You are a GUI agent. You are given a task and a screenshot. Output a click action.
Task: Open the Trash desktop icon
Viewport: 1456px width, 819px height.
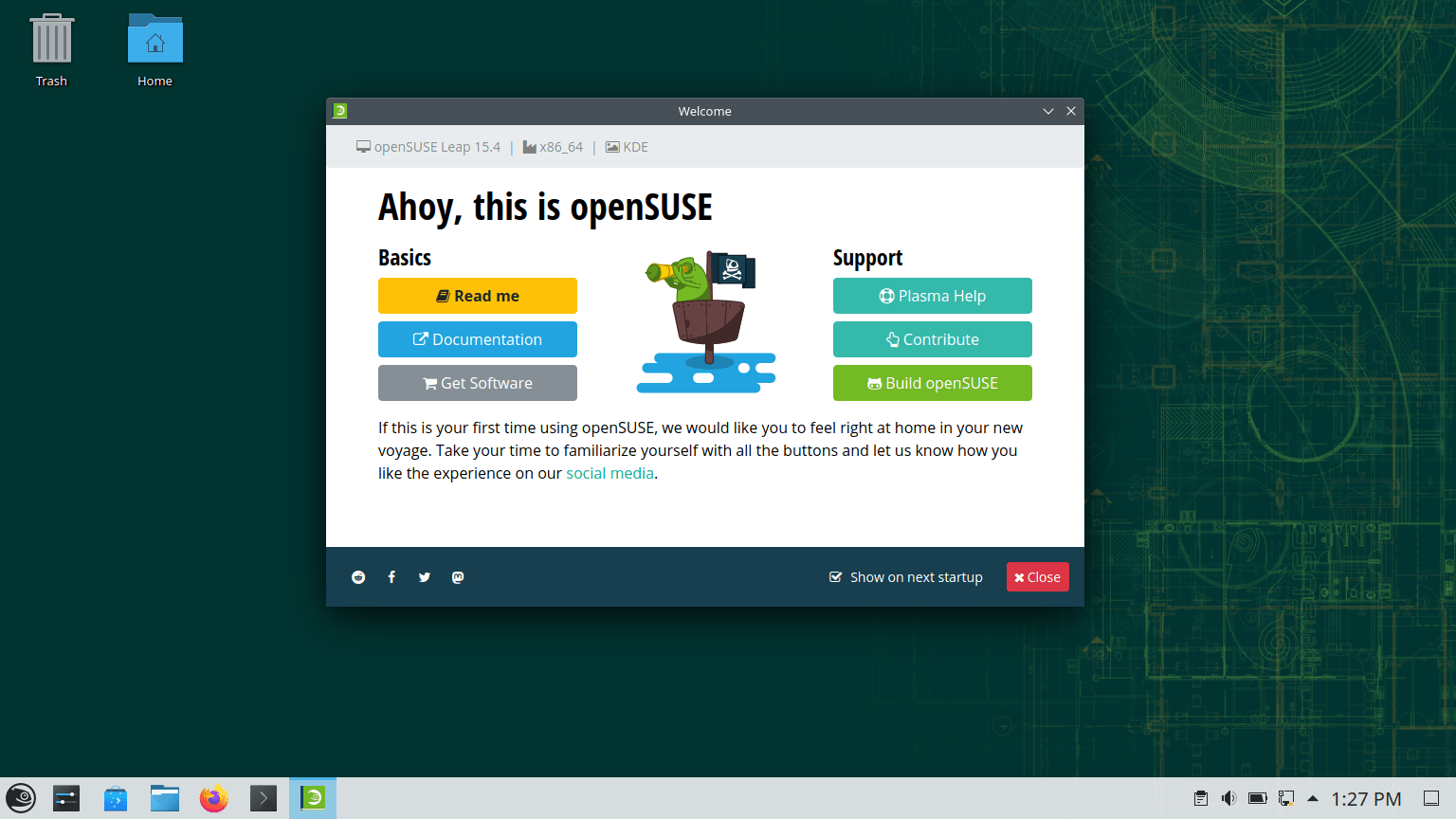click(x=52, y=51)
